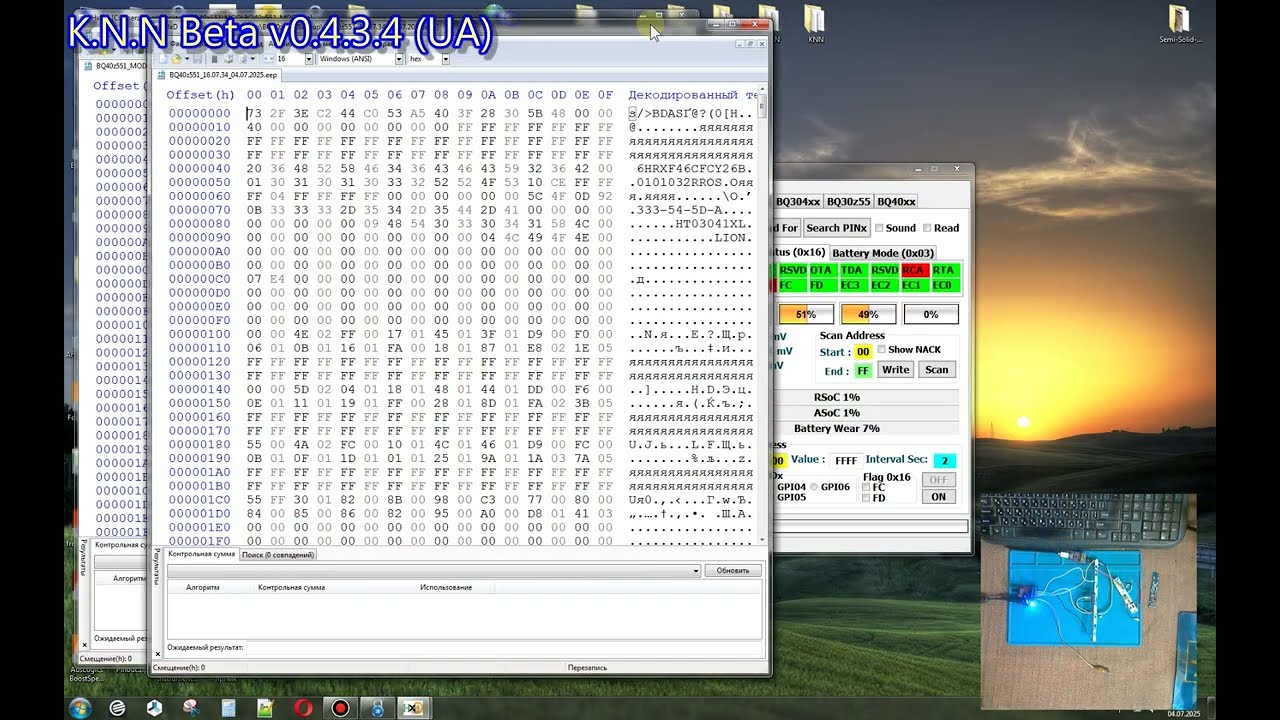This screenshot has width=1280, height=720.
Task: Click the Value field FFFF
Action: coord(846,461)
